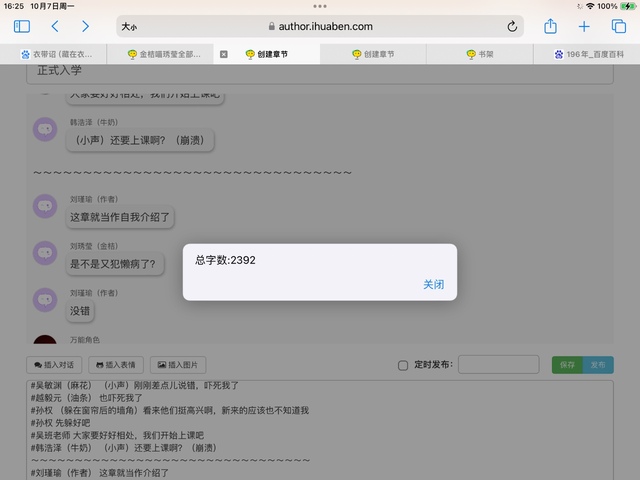Open the 196年_百度百科 tab
640x480 pixels.
click(590, 55)
